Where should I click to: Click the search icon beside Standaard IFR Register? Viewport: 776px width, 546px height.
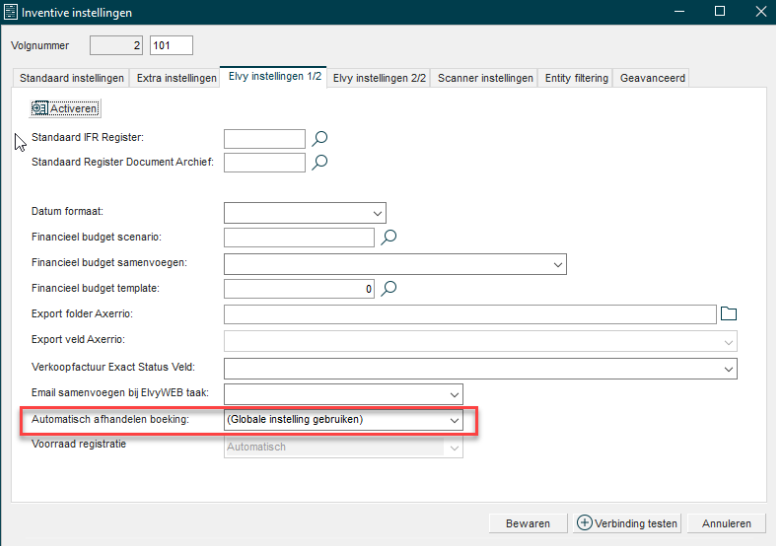(320, 139)
